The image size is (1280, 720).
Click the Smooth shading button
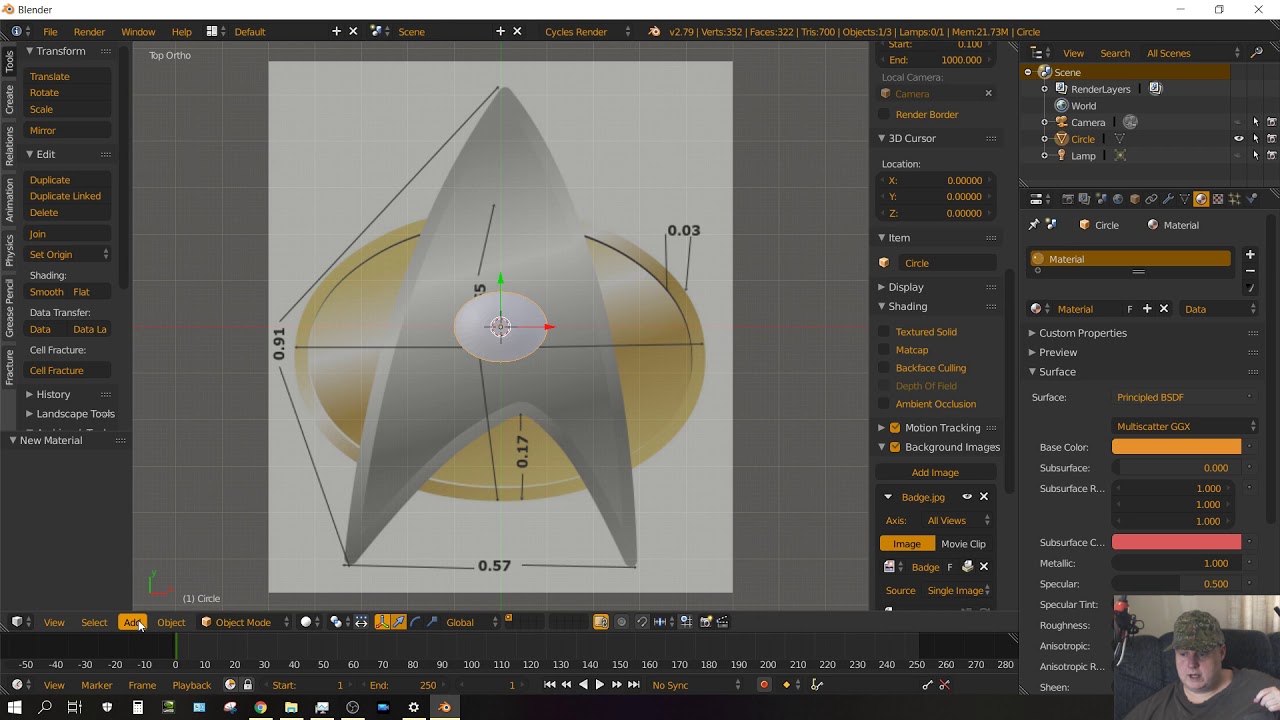point(46,292)
